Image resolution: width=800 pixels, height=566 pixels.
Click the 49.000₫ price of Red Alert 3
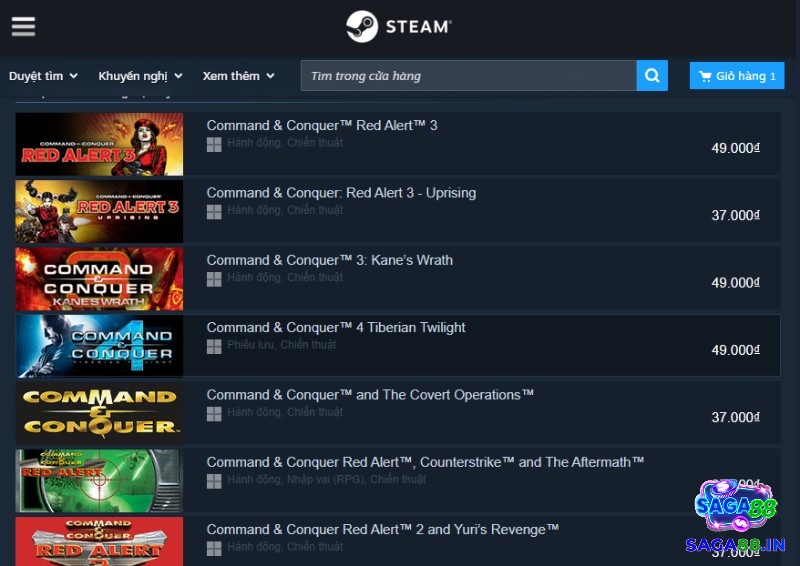click(736, 149)
